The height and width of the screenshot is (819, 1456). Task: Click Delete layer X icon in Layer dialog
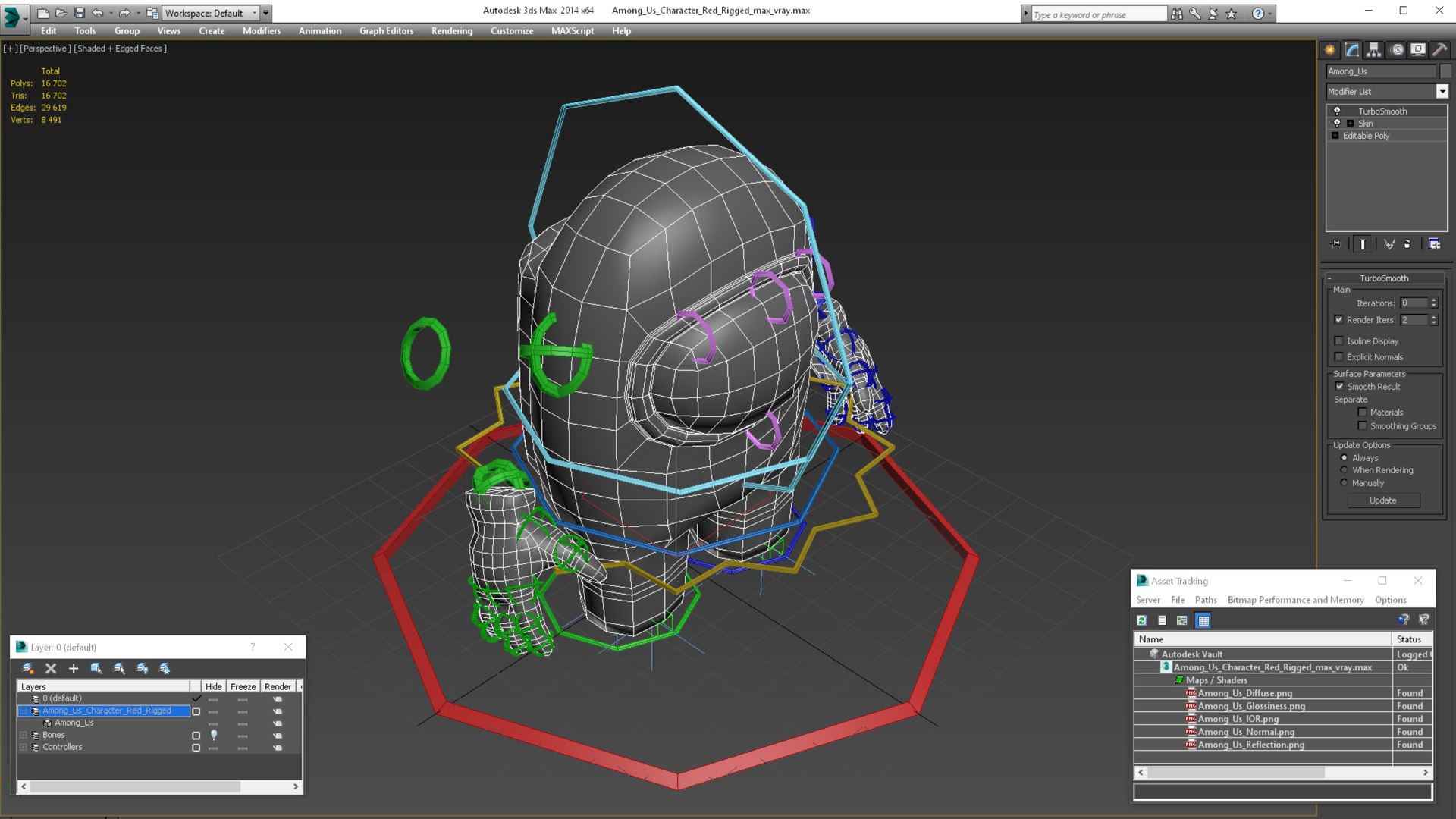(x=51, y=668)
